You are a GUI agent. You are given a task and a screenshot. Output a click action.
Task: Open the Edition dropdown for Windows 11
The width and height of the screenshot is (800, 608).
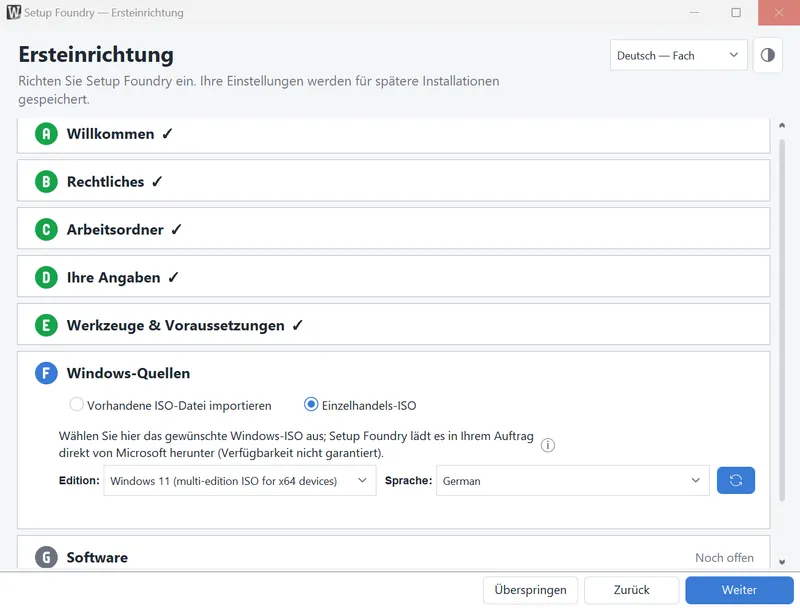click(240, 480)
